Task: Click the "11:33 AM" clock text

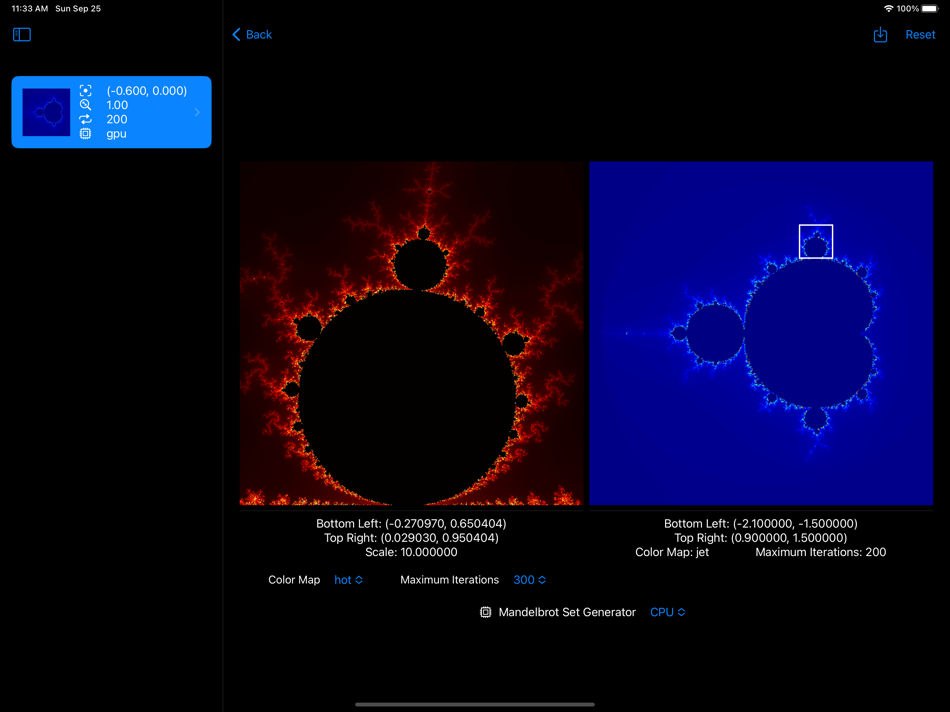Action: [30, 8]
